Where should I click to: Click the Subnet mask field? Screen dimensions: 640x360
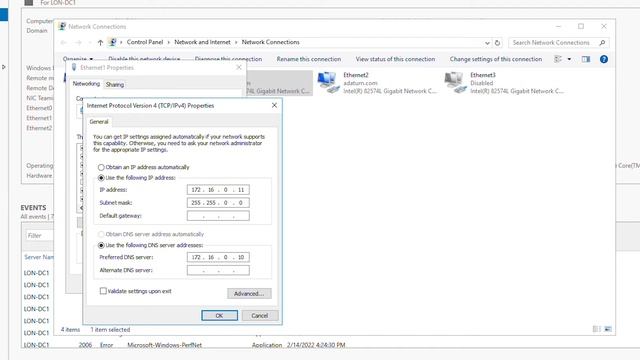click(218, 203)
